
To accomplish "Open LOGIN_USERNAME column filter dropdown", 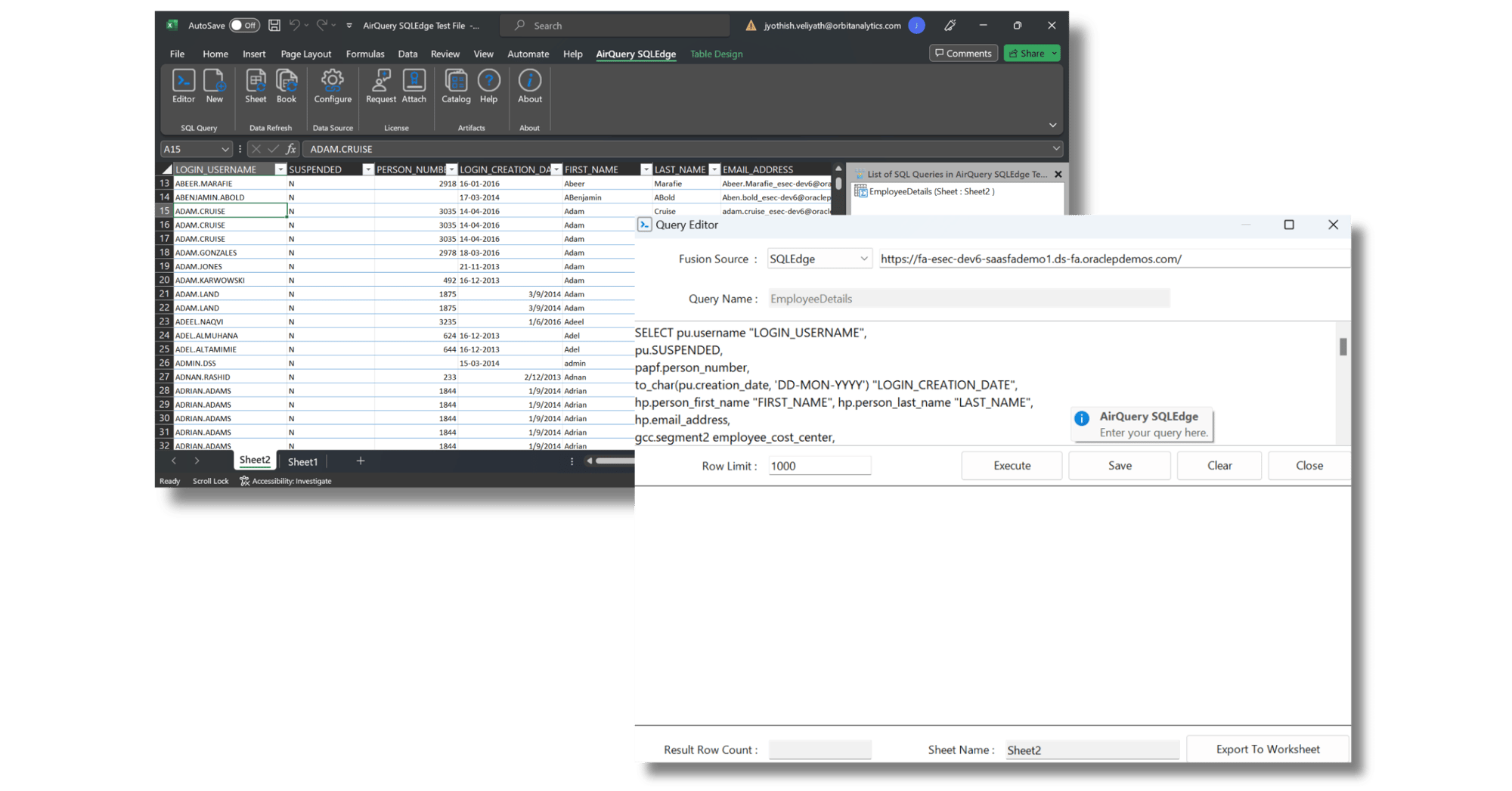I will tap(280, 169).
